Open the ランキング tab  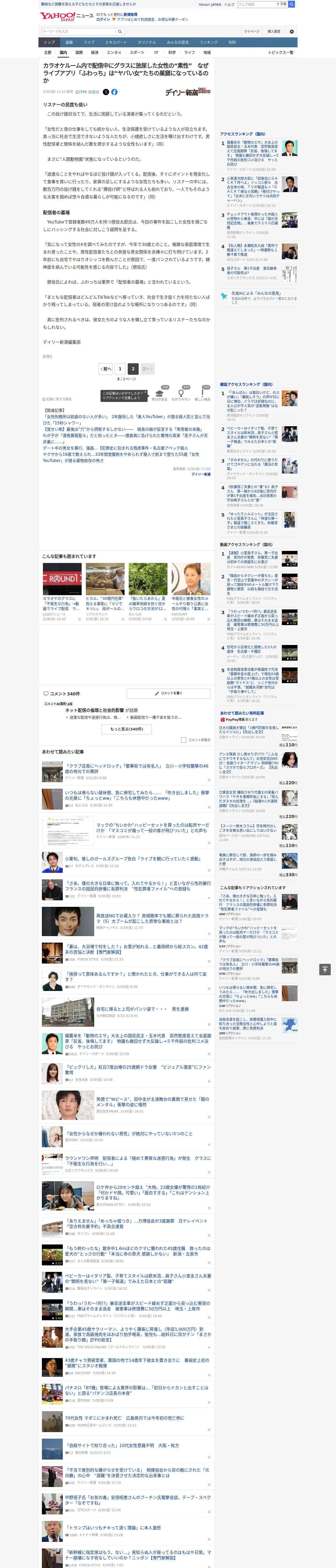point(209,43)
